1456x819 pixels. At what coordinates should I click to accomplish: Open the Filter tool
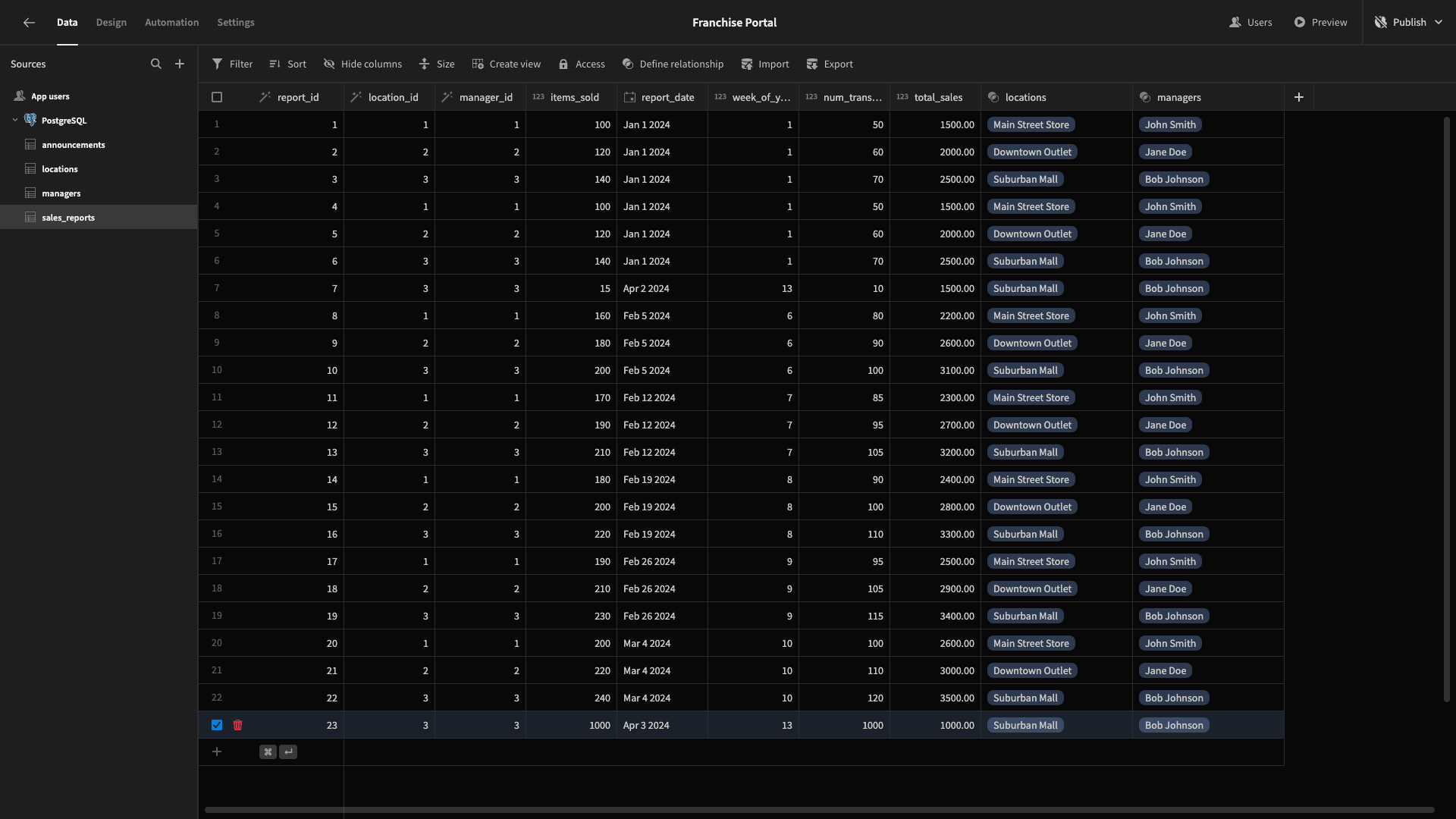pos(232,64)
